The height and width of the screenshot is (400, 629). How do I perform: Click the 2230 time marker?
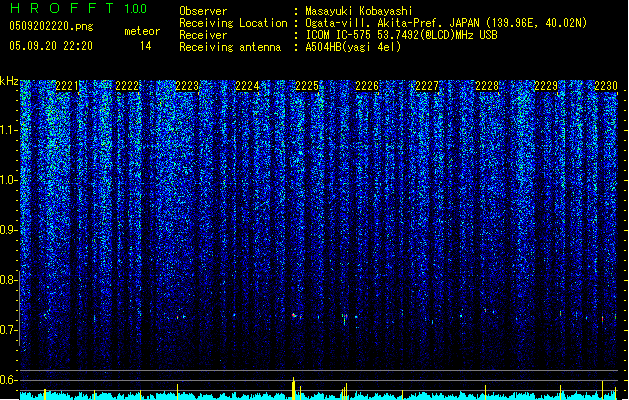[606, 86]
